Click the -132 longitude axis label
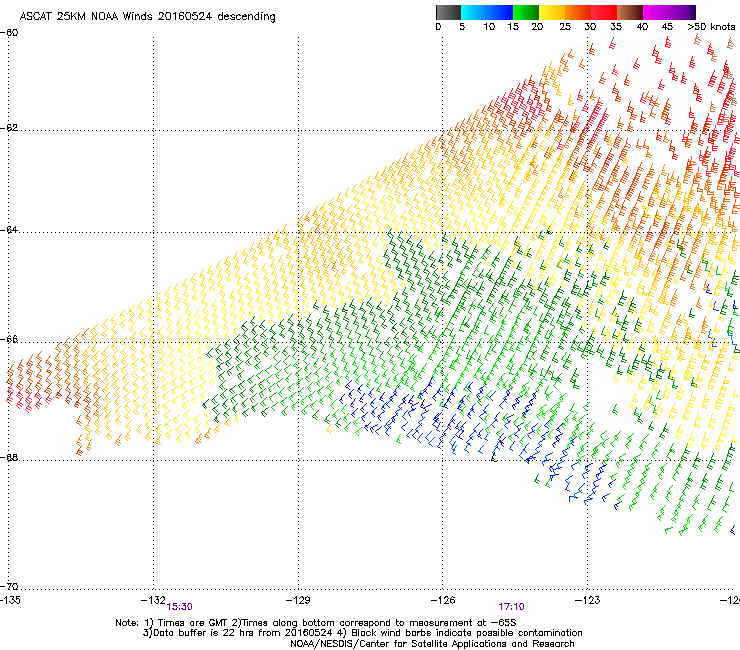 pos(153,600)
